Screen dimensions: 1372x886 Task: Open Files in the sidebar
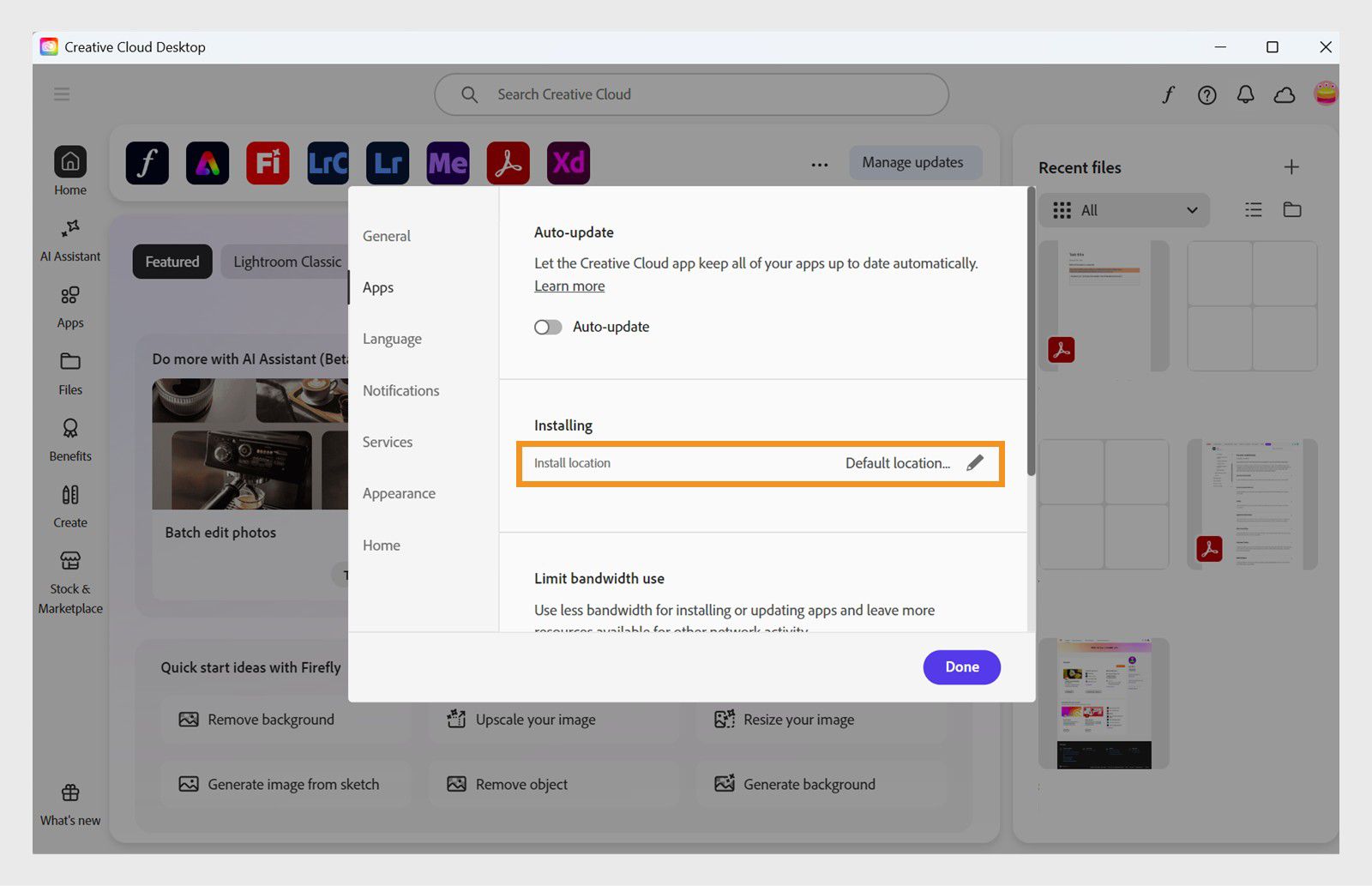click(70, 374)
